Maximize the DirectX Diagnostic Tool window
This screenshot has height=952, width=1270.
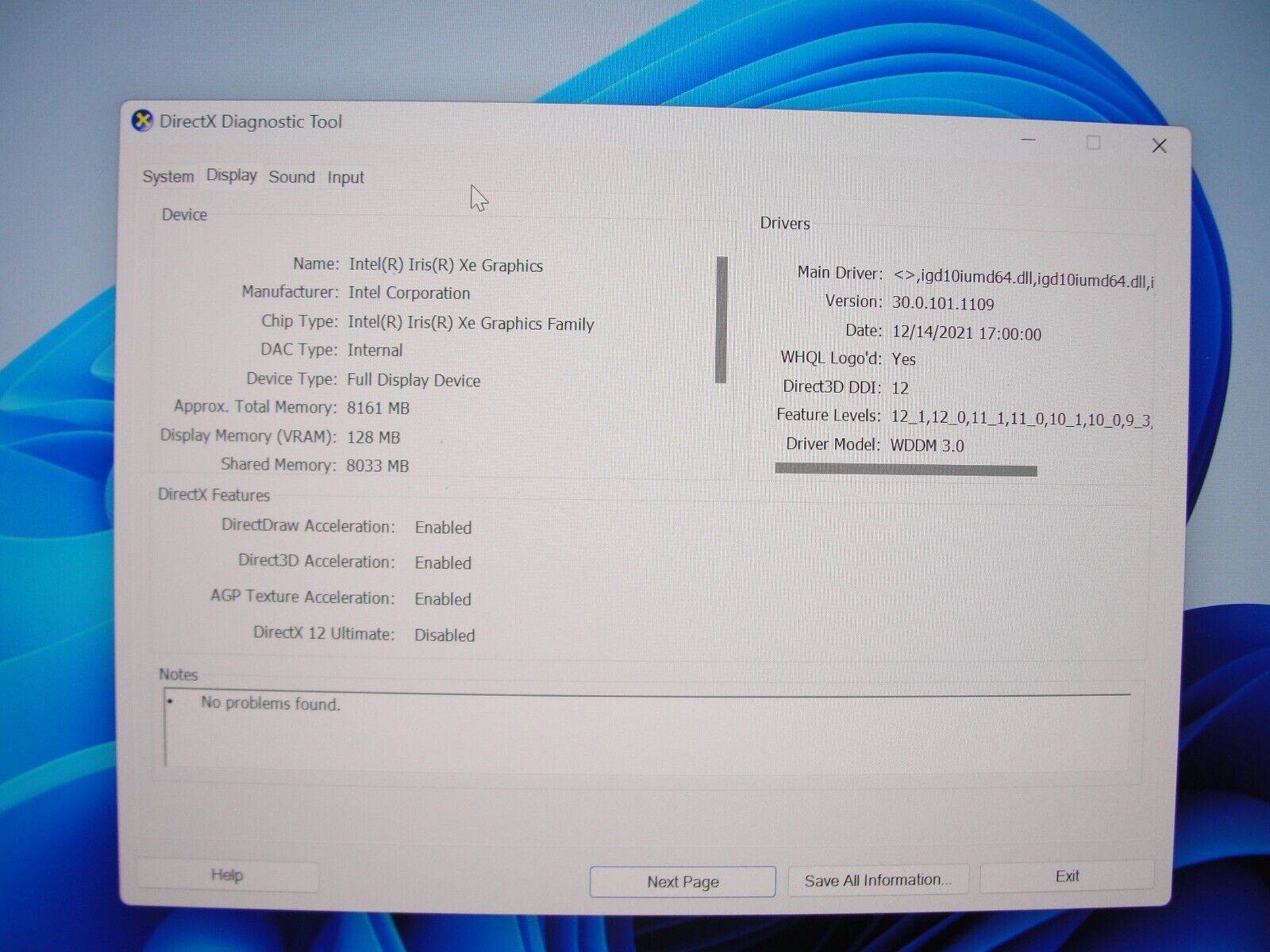click(x=1093, y=143)
